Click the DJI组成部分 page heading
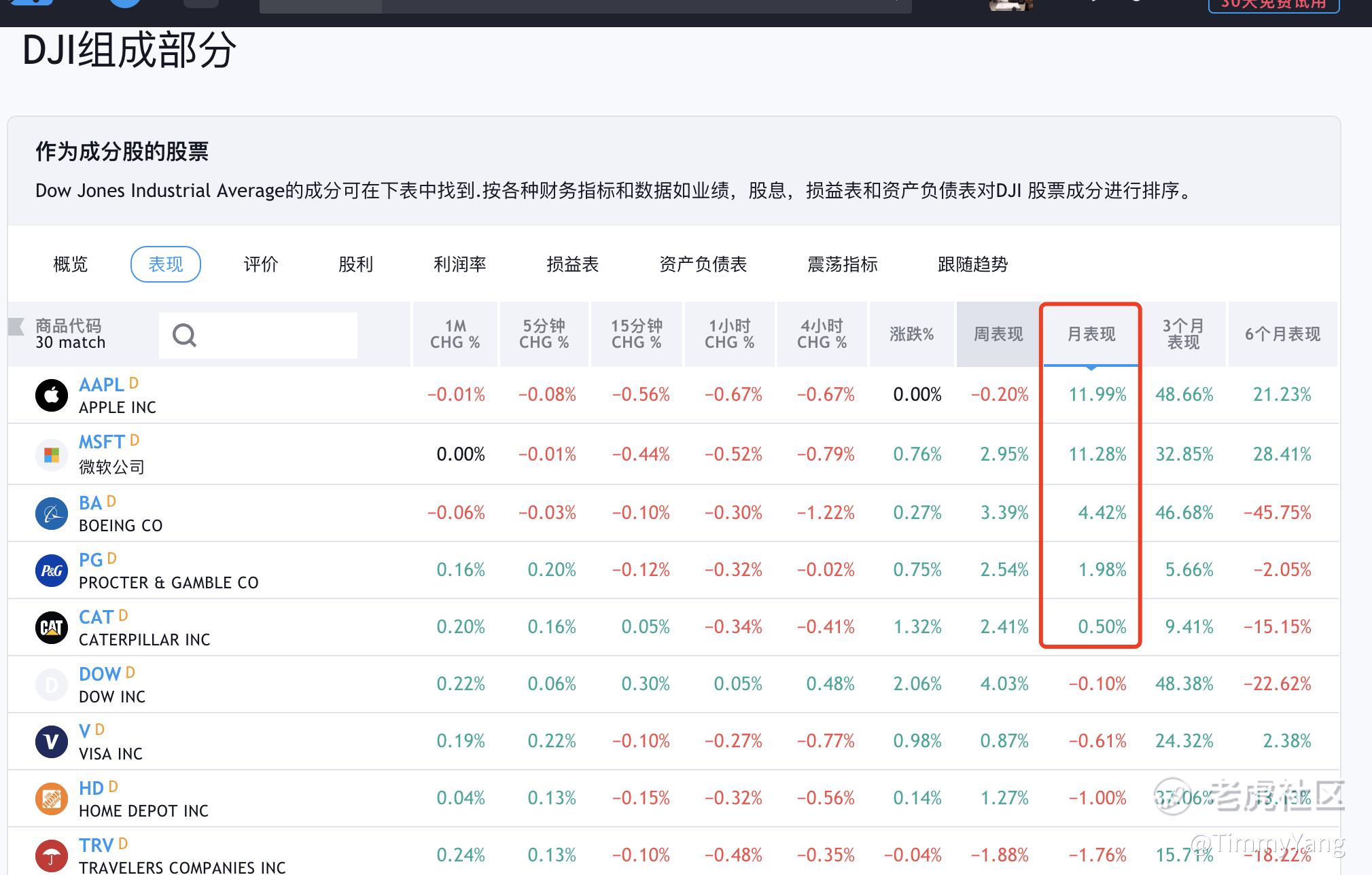Screen dimensions: 1372x875 129,50
